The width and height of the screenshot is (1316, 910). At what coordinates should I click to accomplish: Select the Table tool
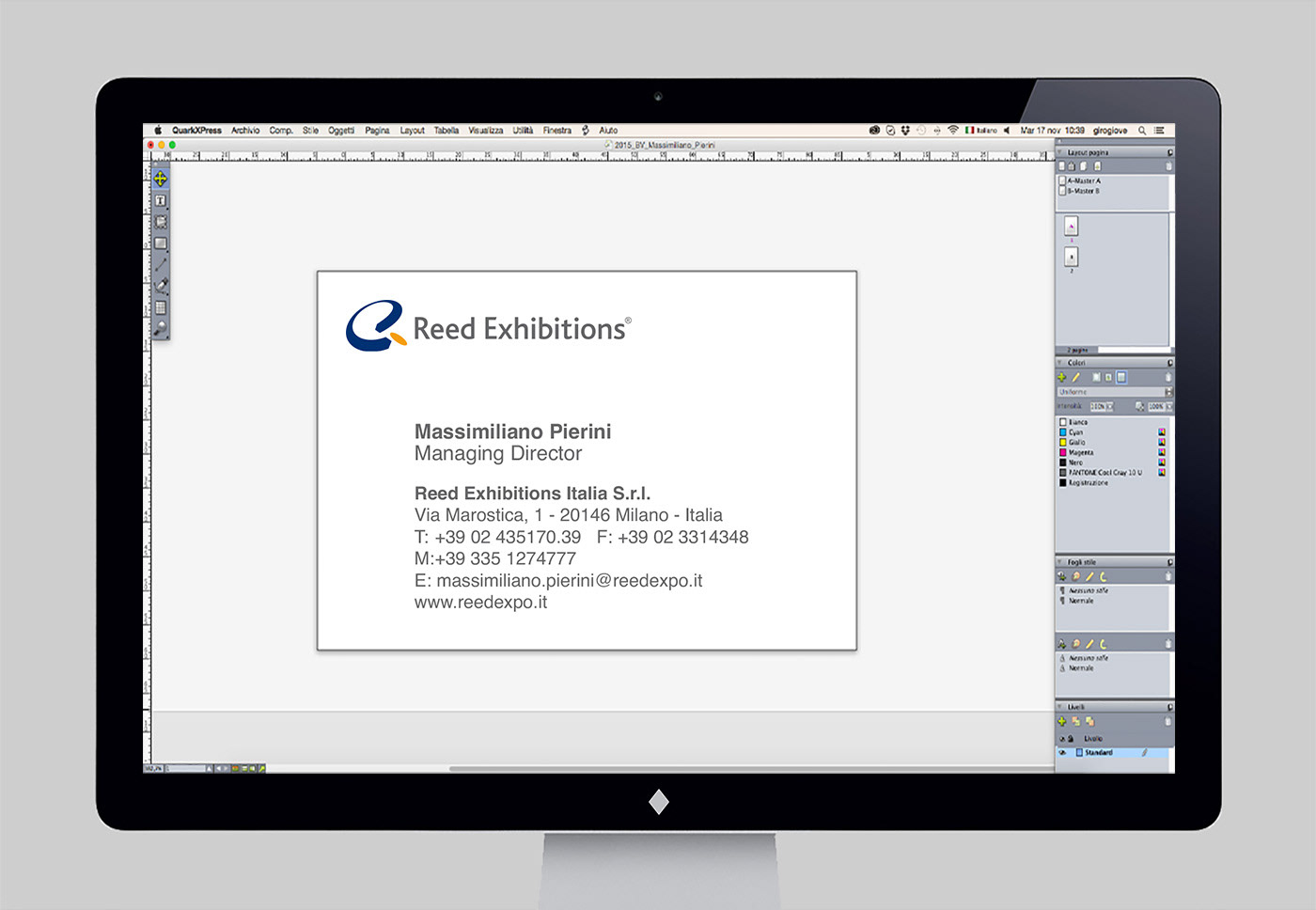(x=161, y=307)
